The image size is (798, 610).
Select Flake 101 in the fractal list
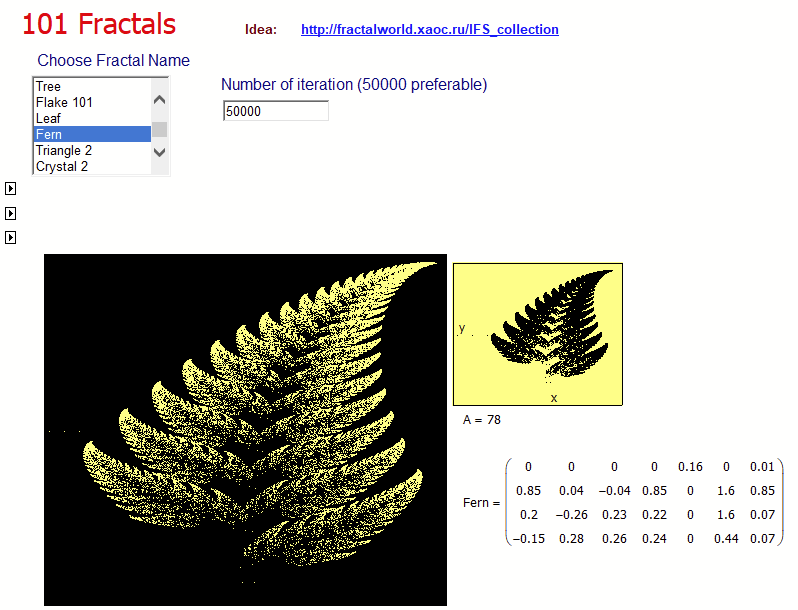(x=92, y=102)
